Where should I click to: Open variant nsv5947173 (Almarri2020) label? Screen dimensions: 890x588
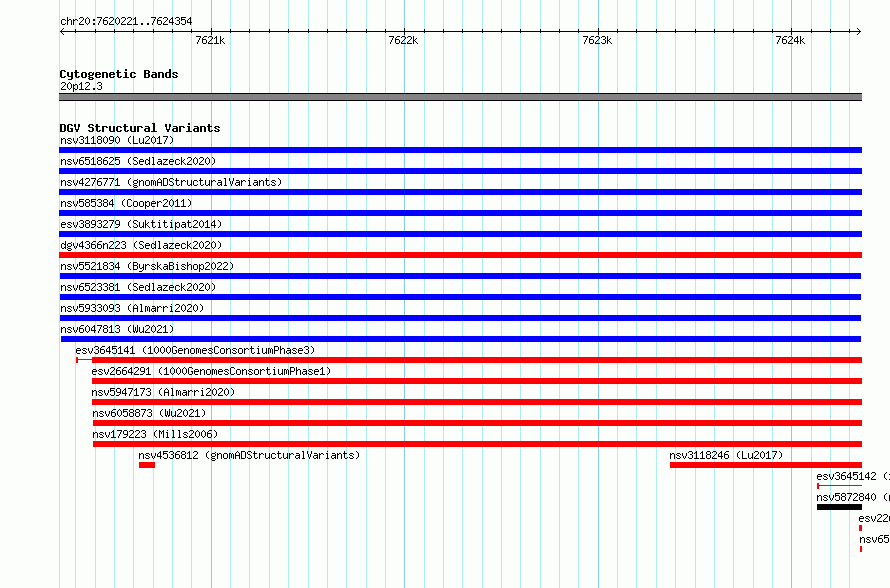[163, 392]
